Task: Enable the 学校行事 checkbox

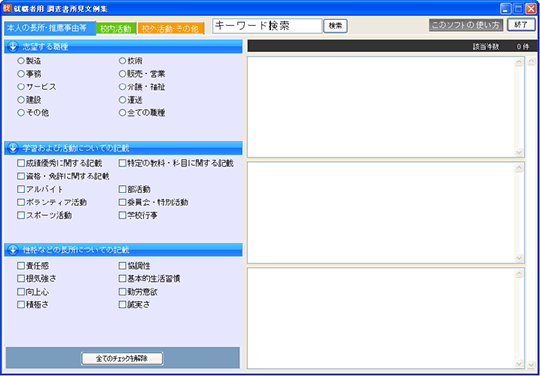Action: coord(122,215)
